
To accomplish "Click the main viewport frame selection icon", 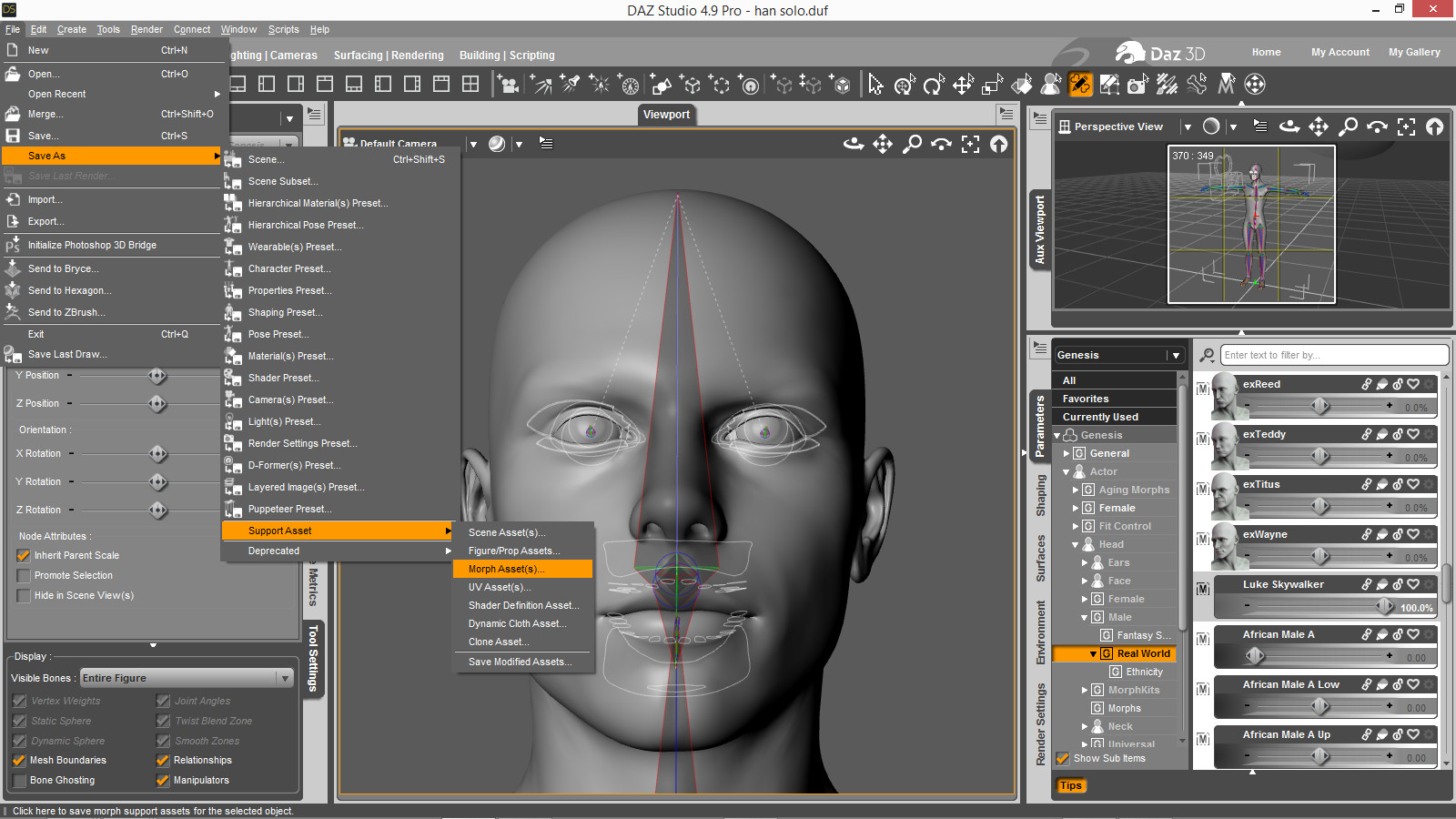I will pos(970,144).
